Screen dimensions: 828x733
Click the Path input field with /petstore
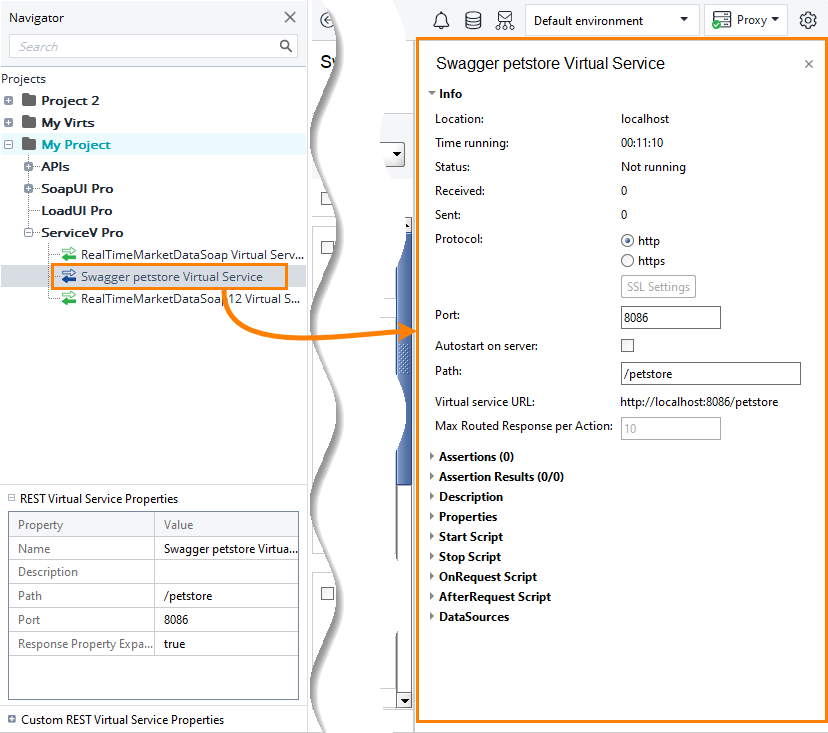pos(710,373)
